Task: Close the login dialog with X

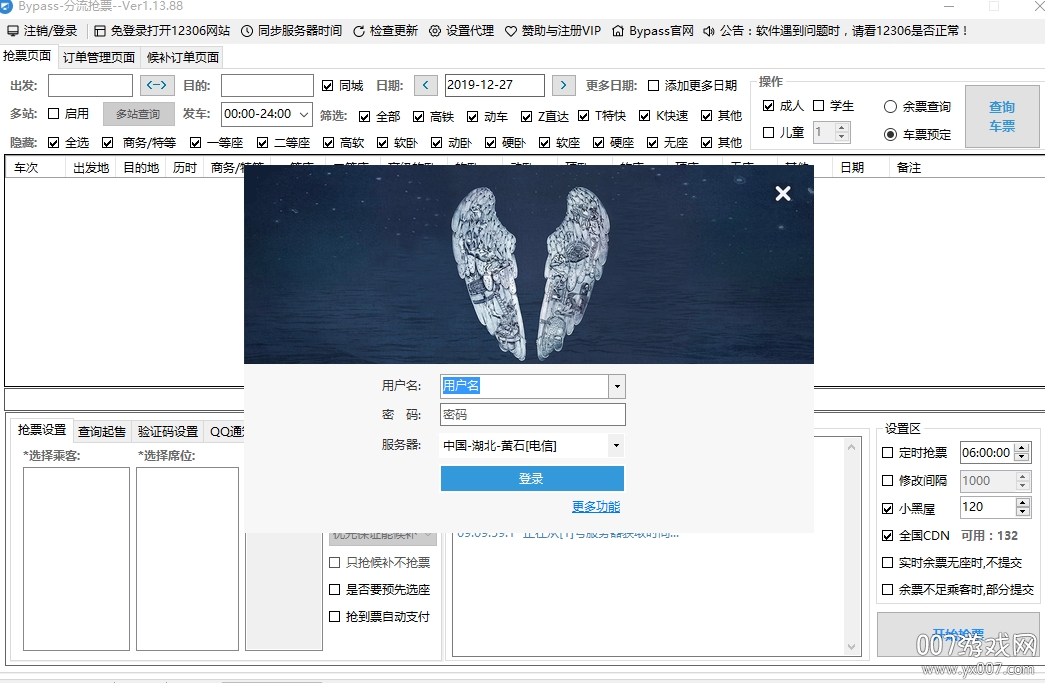Action: click(783, 193)
